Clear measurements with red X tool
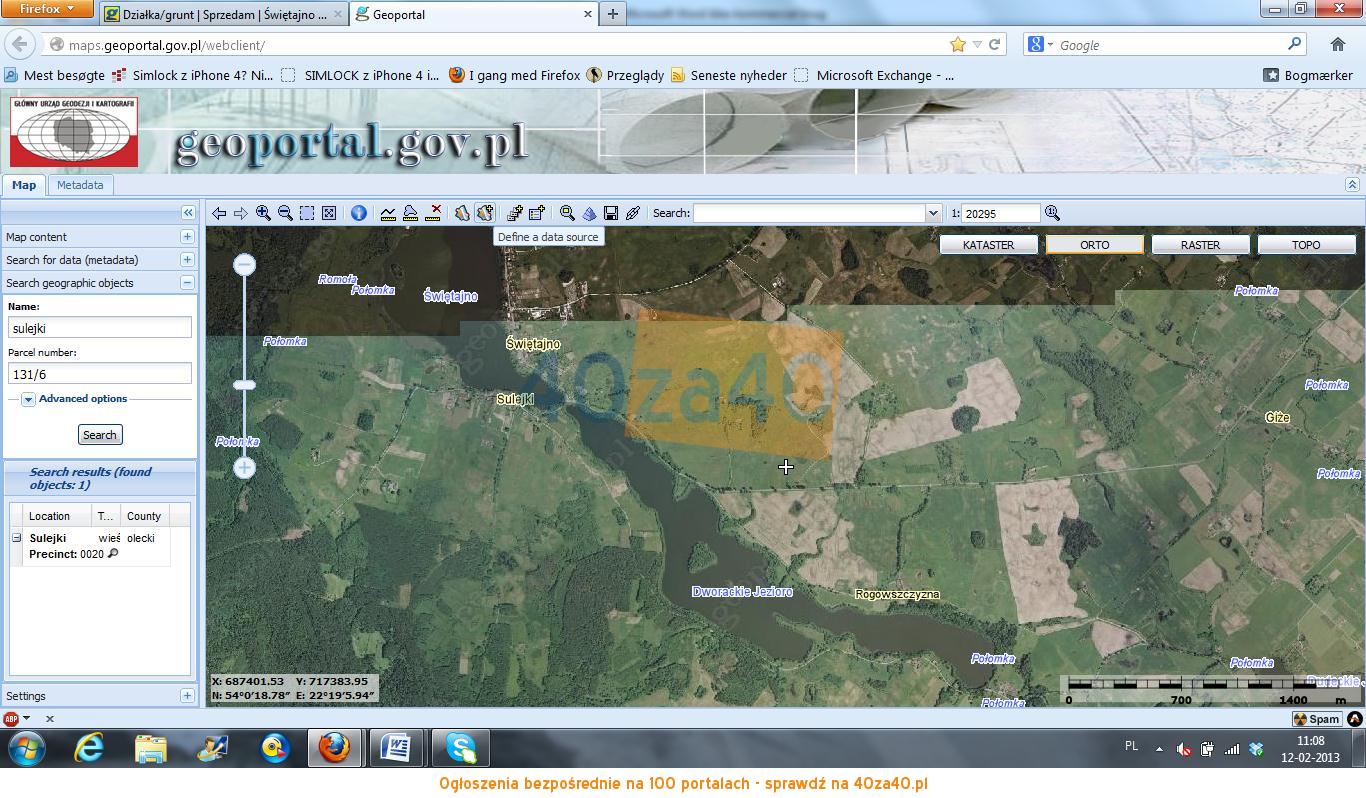Viewport: 1366px width, 798px height. click(x=434, y=213)
